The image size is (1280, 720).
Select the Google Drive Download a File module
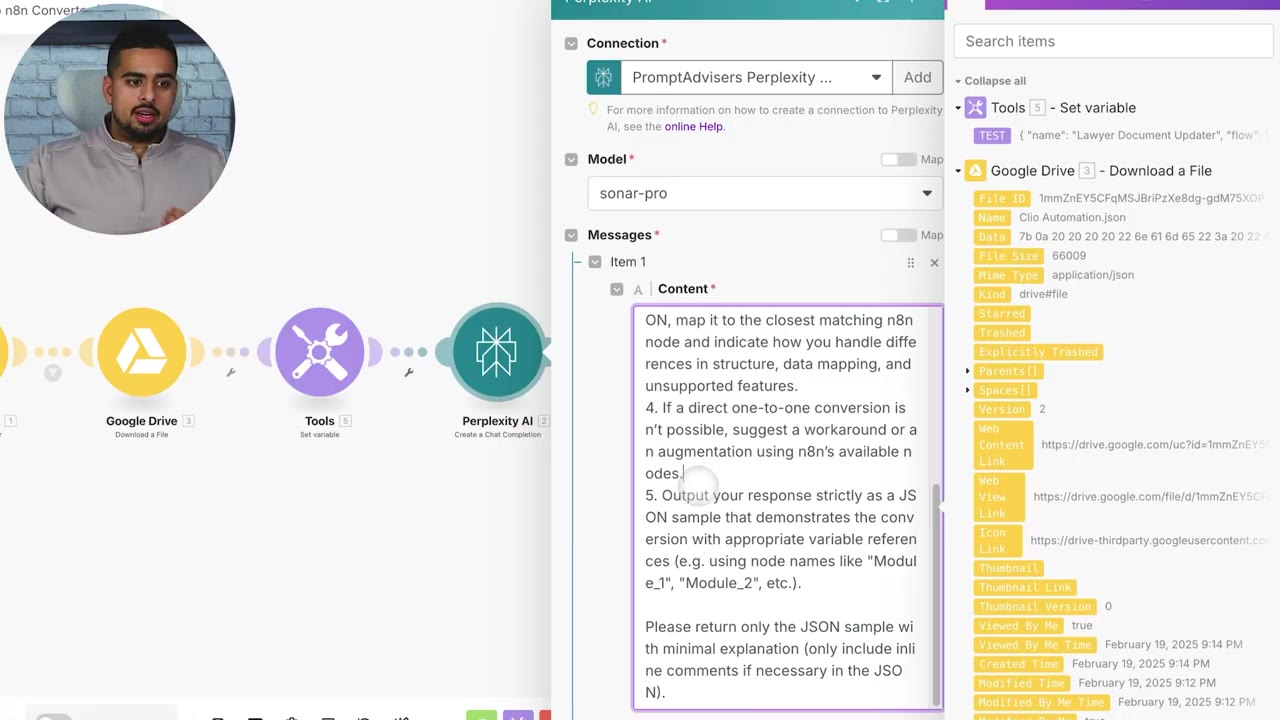pos(141,351)
